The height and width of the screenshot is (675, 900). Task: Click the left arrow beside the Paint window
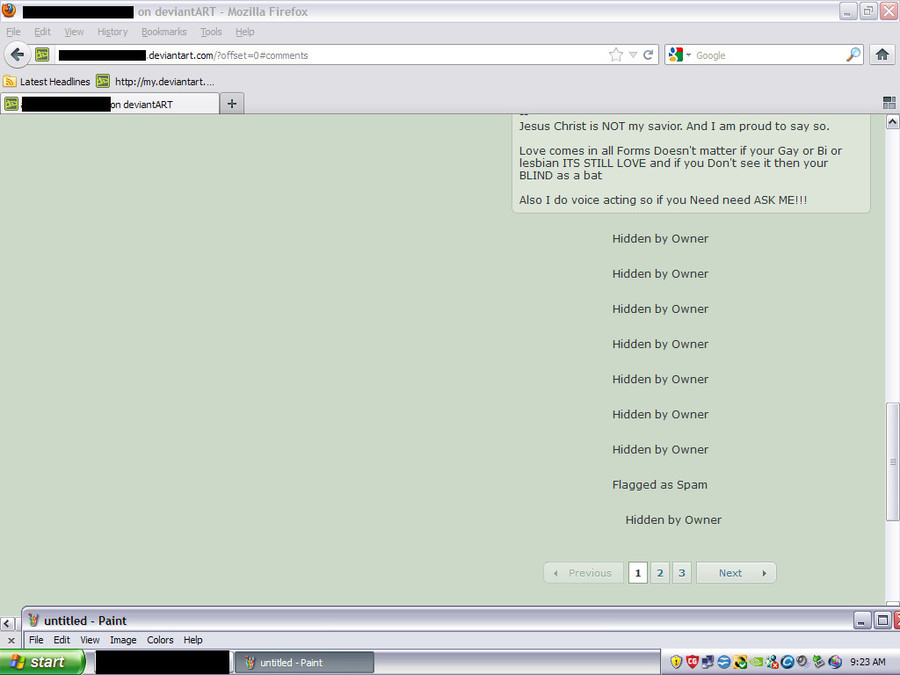[x=7, y=623]
